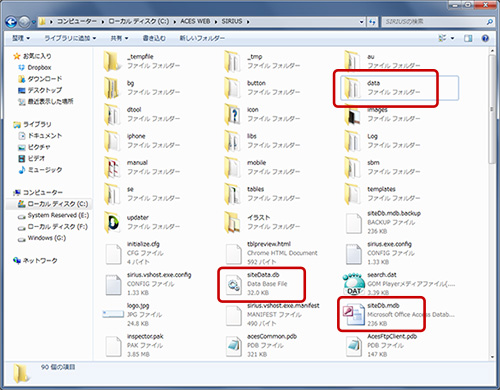This screenshot has height=390, width=500.
Task: Select the Log folder icon
Action: point(352,141)
